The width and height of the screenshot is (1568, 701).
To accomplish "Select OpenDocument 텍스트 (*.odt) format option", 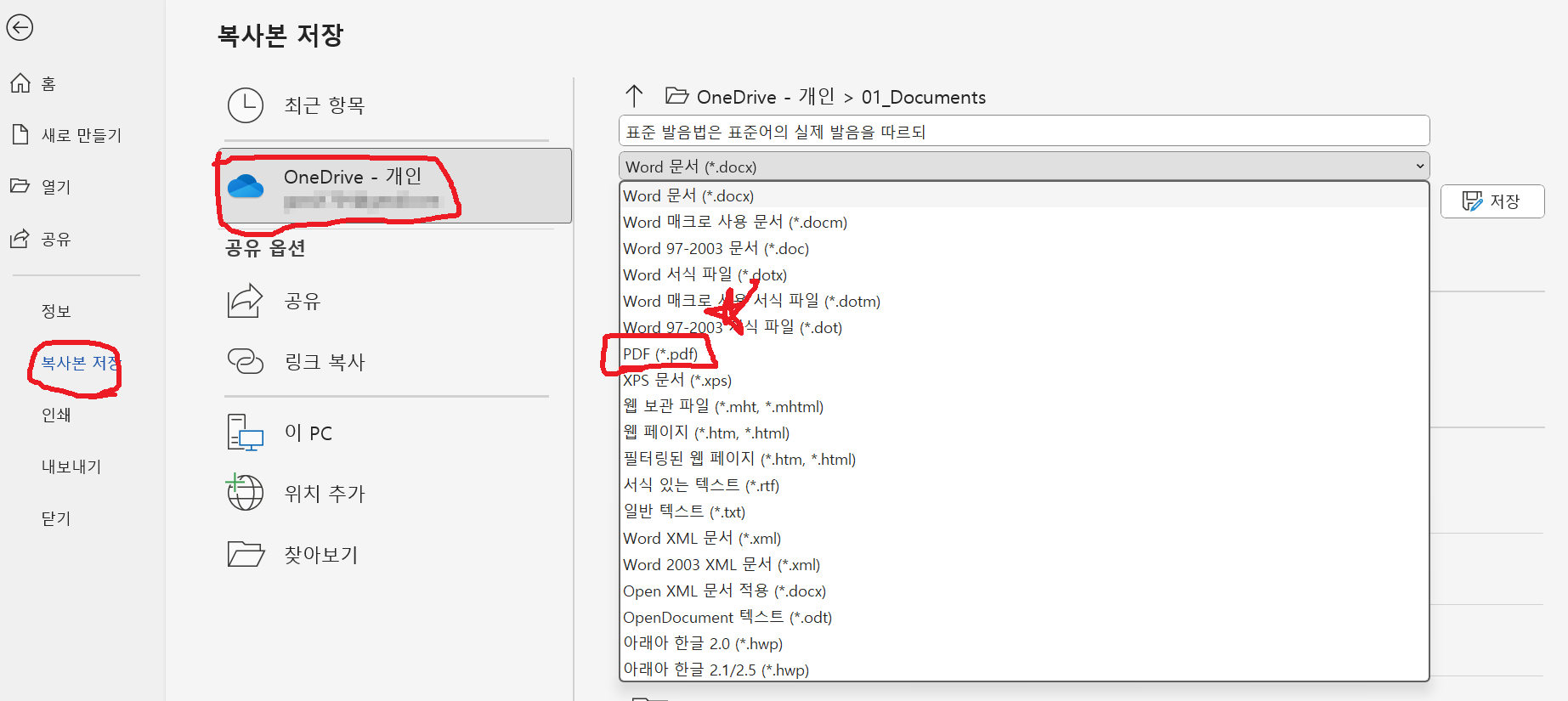I will tap(727, 617).
